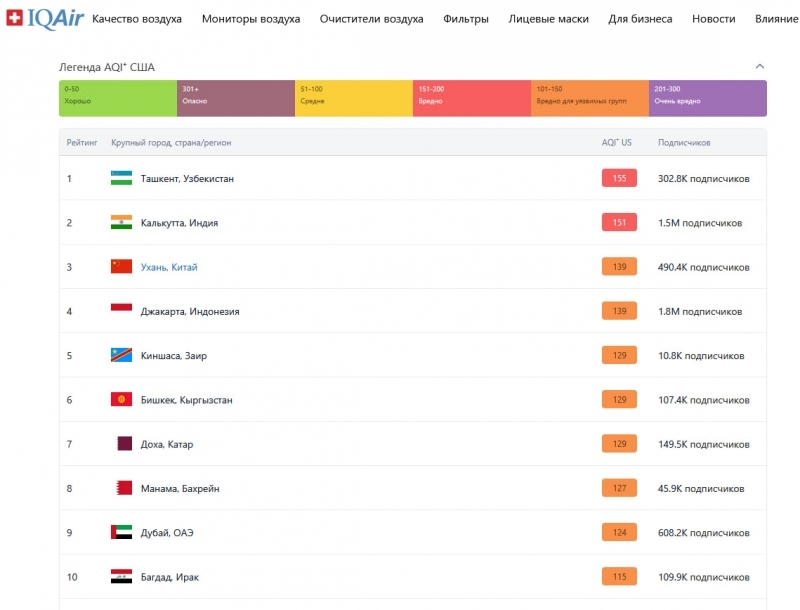Screen dimensions: 800x610
Task: Click the «AQI⁺ US» column header
Action: [x=616, y=143]
